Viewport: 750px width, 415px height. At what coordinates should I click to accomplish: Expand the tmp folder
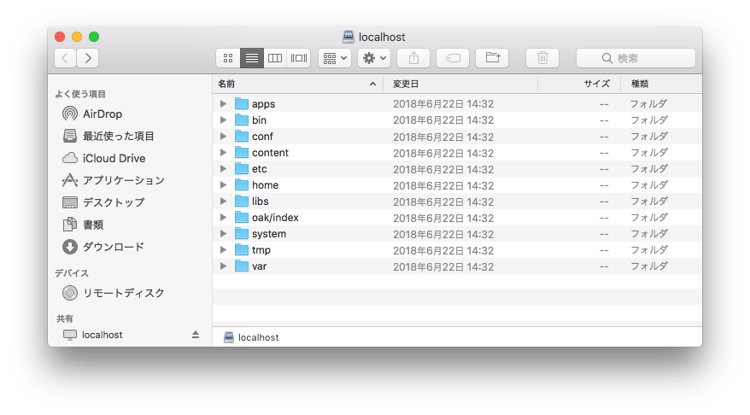pyautogui.click(x=223, y=250)
